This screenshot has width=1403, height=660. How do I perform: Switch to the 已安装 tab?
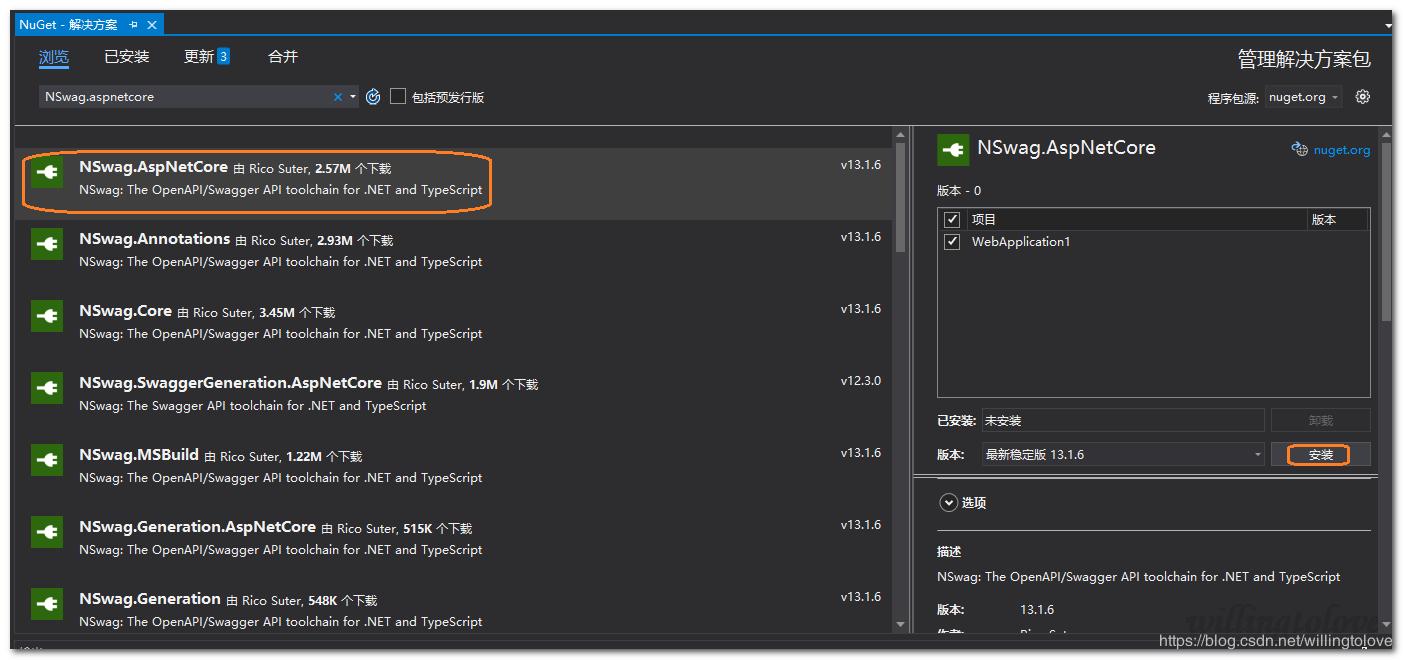coord(126,57)
